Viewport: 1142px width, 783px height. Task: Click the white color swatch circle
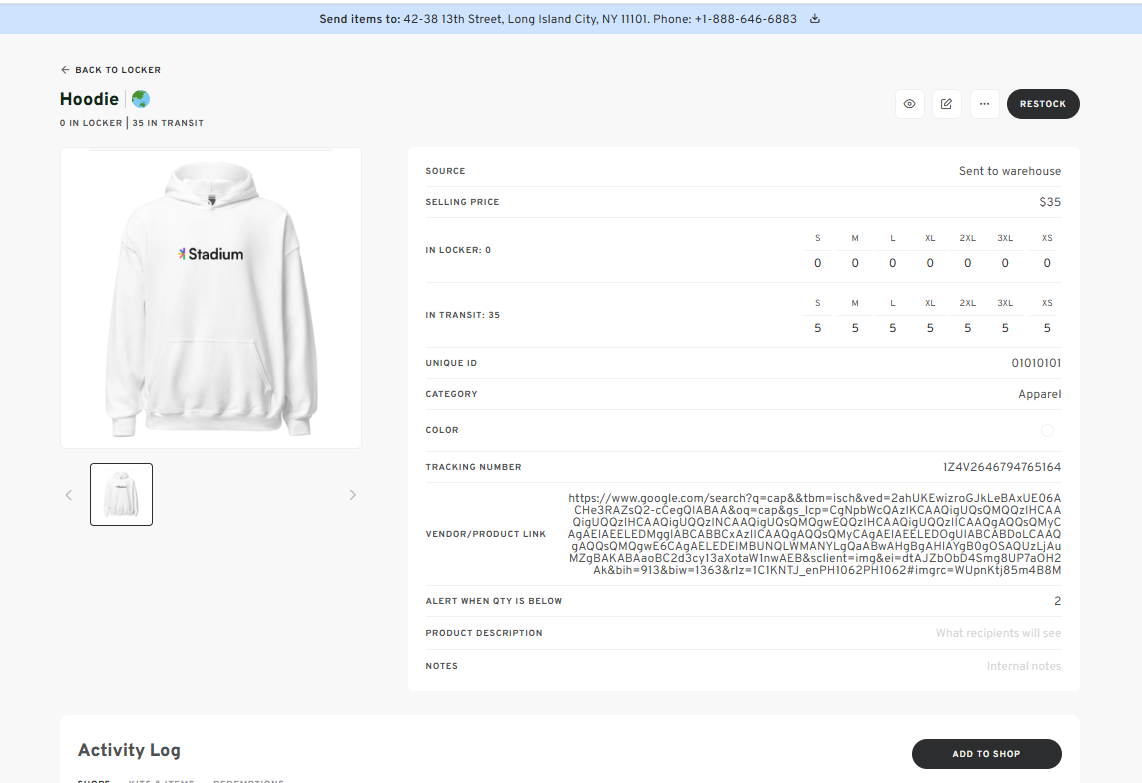[1047, 430]
